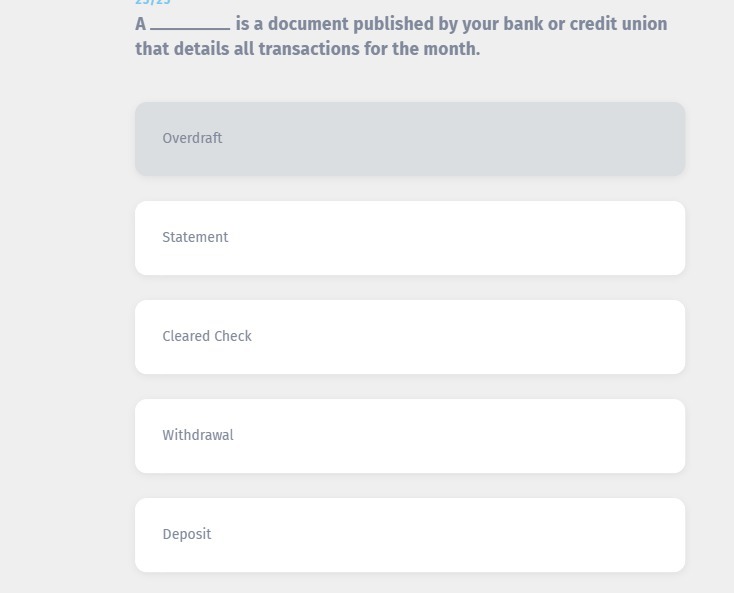Select the Overdraft answer option
The width and height of the screenshot is (734, 593).
410,139
